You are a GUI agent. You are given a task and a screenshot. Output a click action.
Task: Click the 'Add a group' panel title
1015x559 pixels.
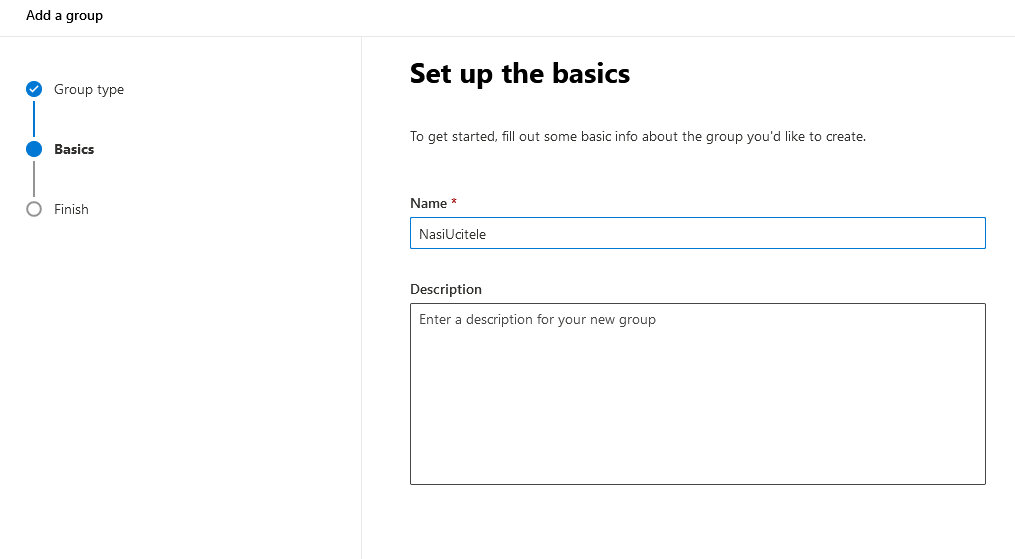[64, 16]
